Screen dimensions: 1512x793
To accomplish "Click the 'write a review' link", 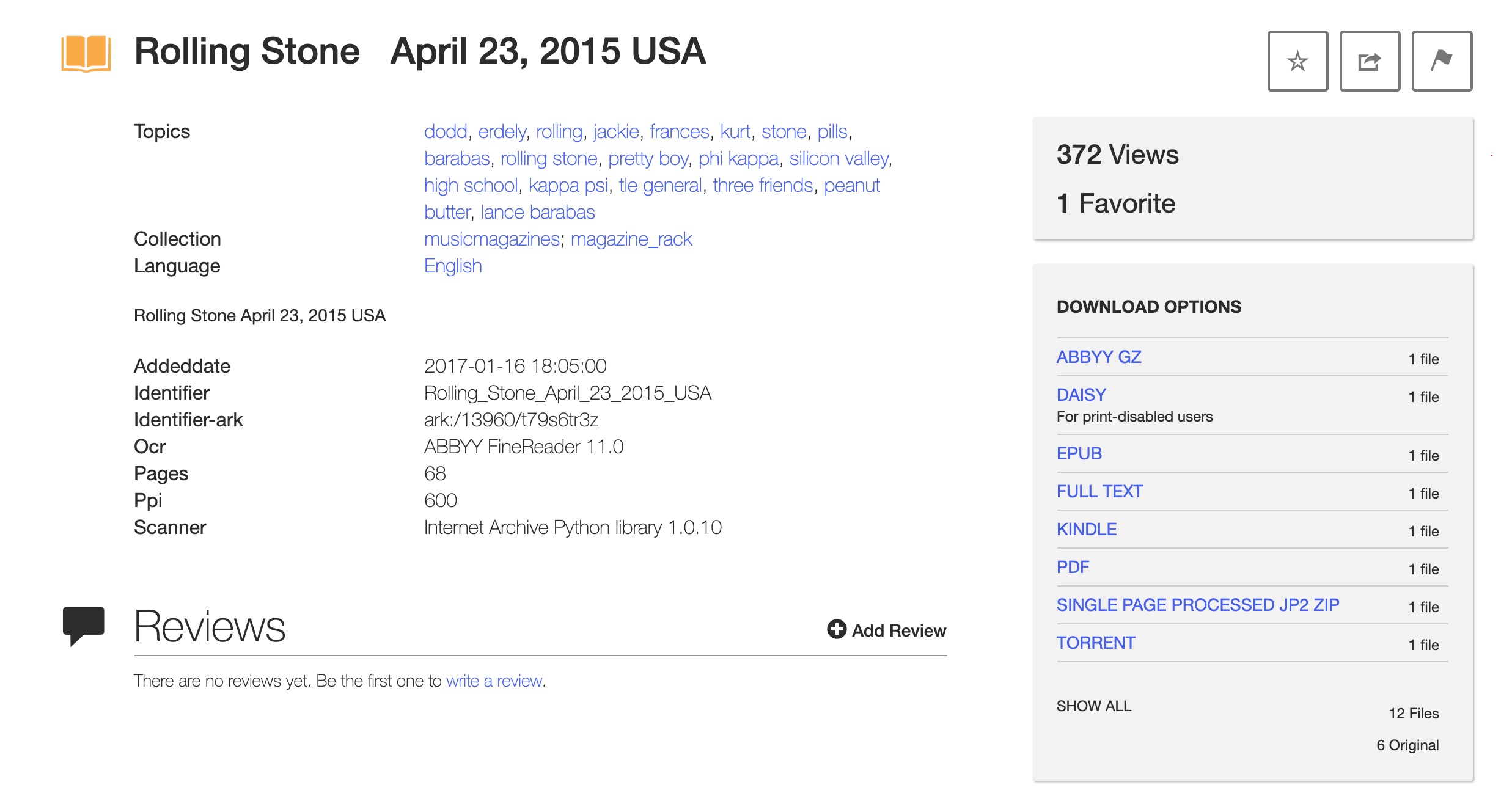I will pos(494,681).
